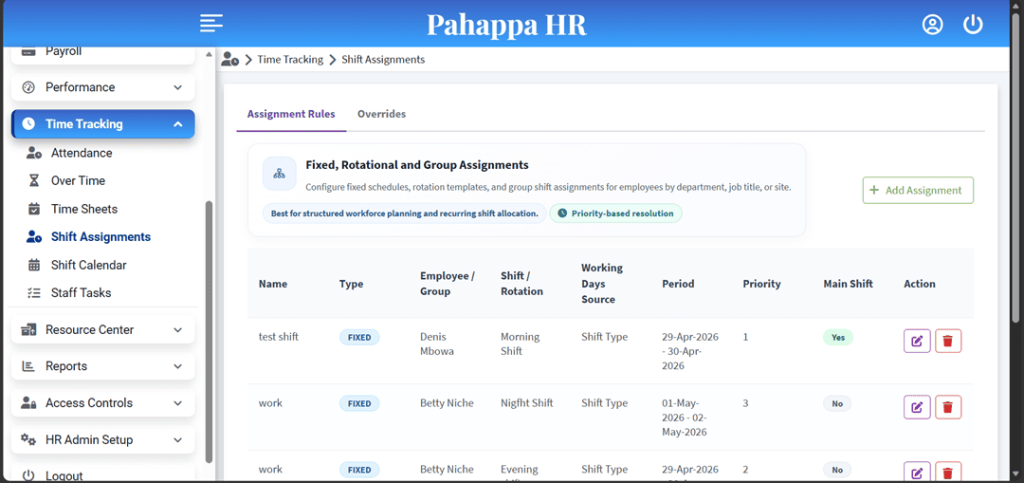Open Shift Calendar from sidebar
This screenshot has width=1024, height=483.
89,265
